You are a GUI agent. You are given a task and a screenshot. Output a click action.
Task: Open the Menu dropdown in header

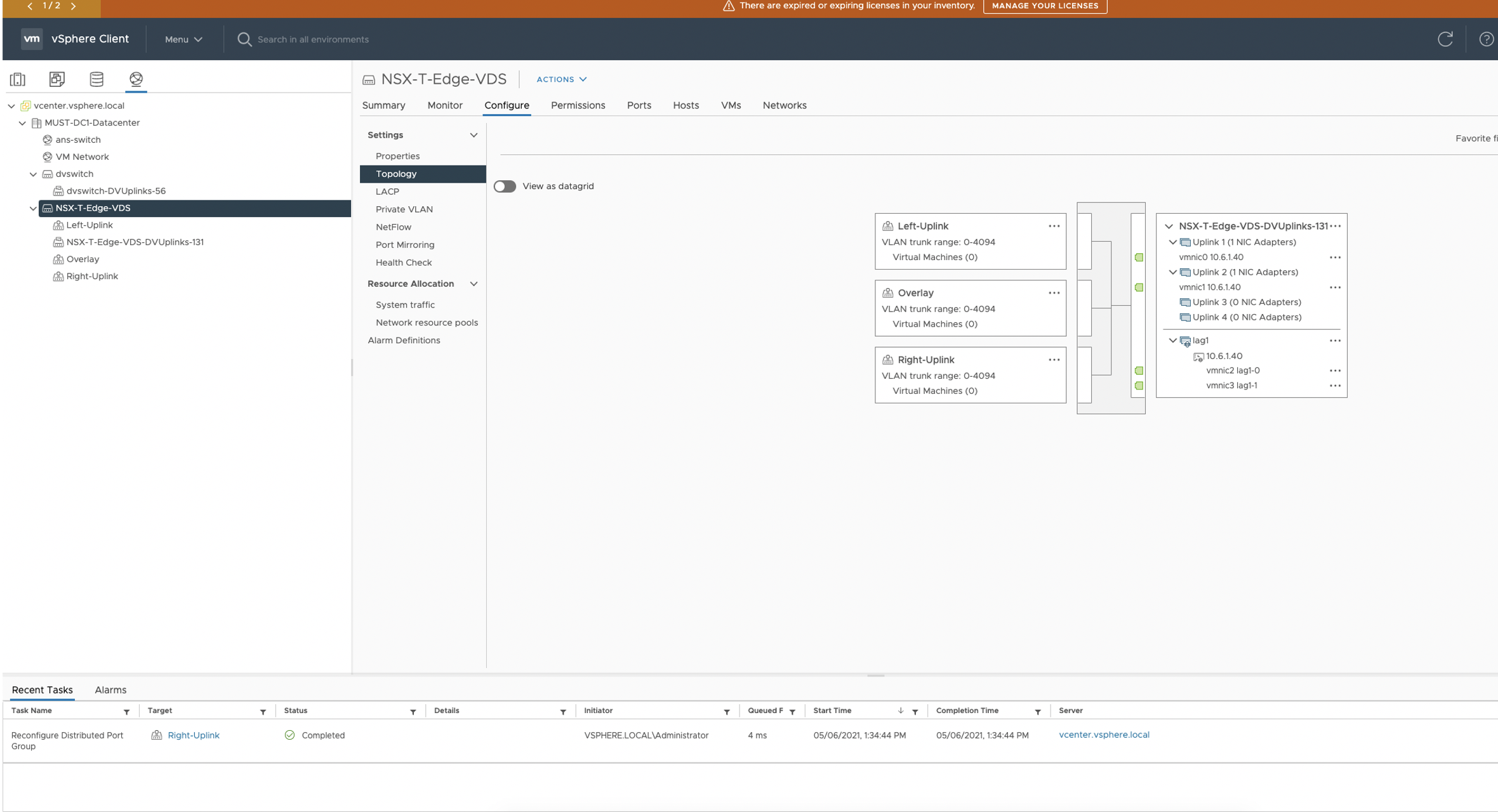point(183,39)
